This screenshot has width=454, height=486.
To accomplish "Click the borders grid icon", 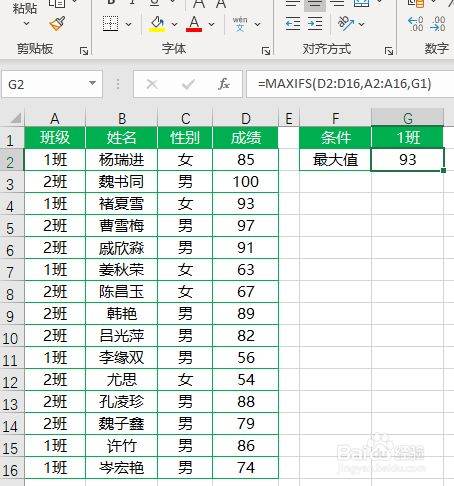I will click(110, 24).
